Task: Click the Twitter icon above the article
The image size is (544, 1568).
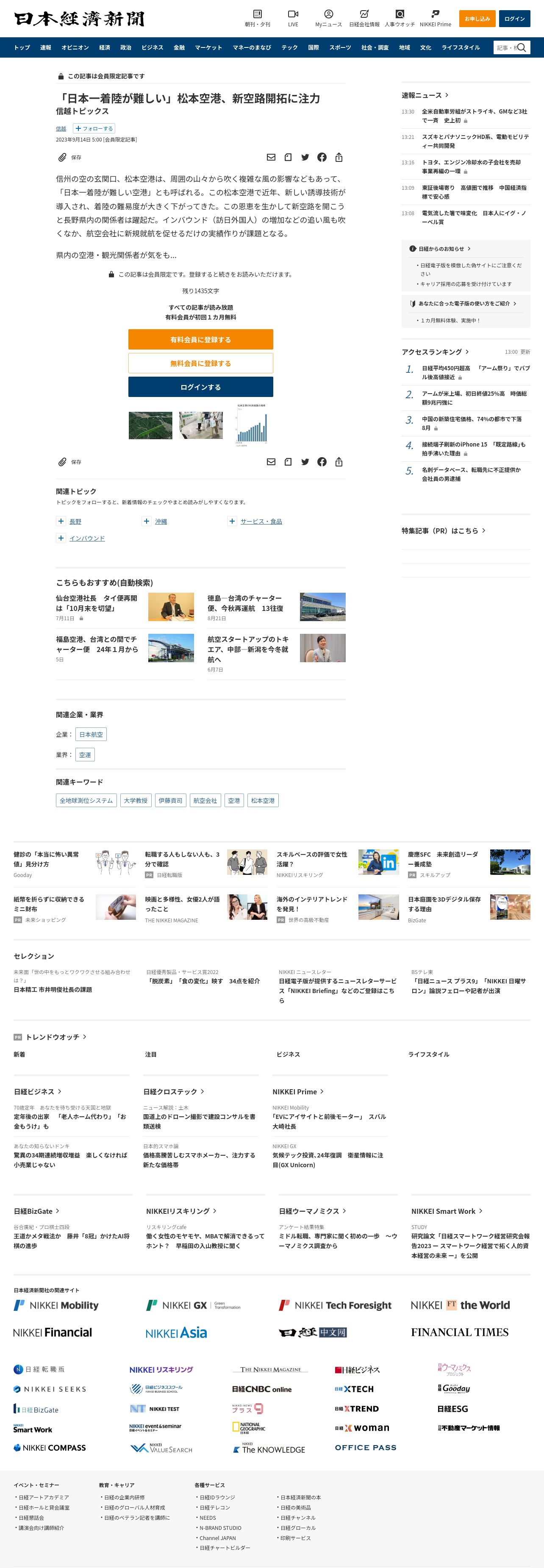Action: (305, 157)
